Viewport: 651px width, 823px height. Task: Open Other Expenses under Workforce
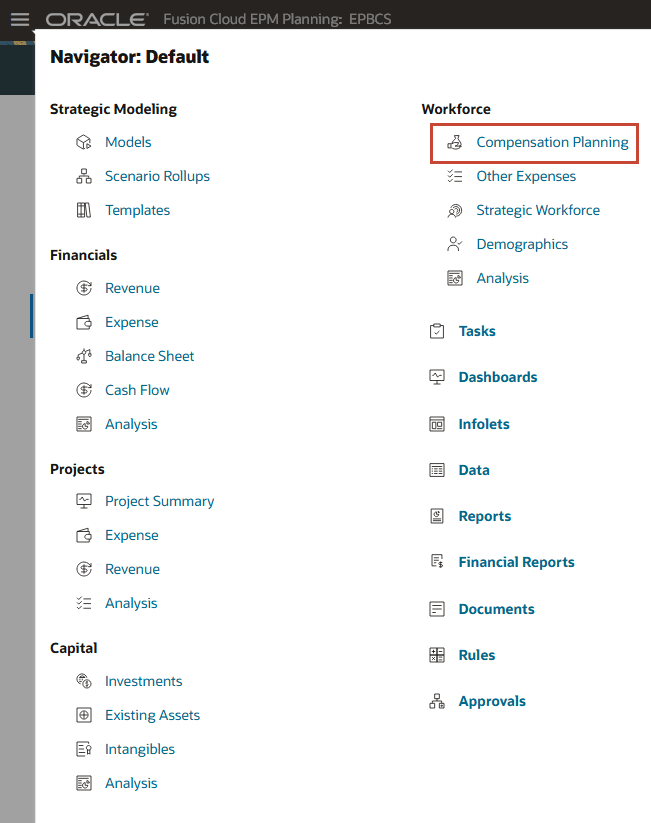tap(526, 176)
